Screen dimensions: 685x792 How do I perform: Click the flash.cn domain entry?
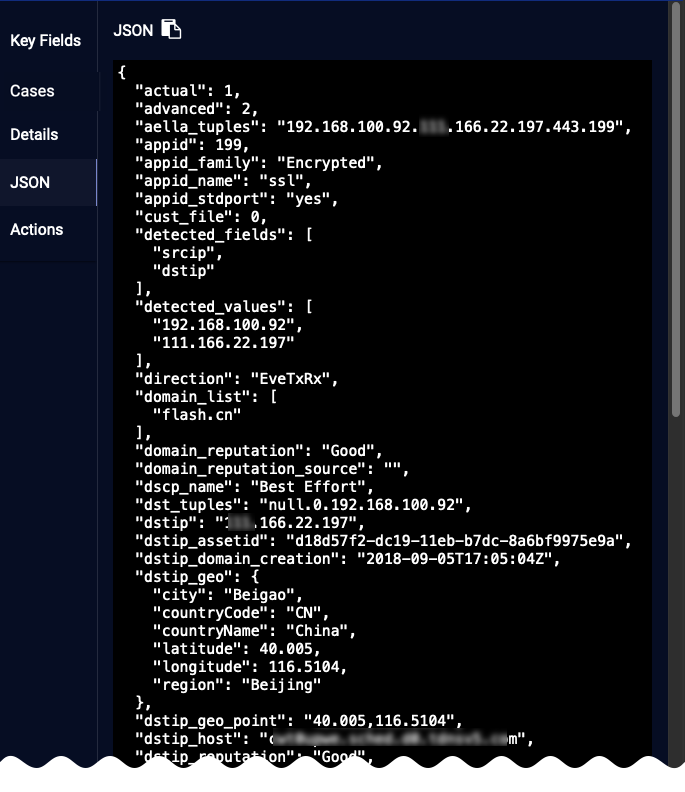(x=196, y=415)
